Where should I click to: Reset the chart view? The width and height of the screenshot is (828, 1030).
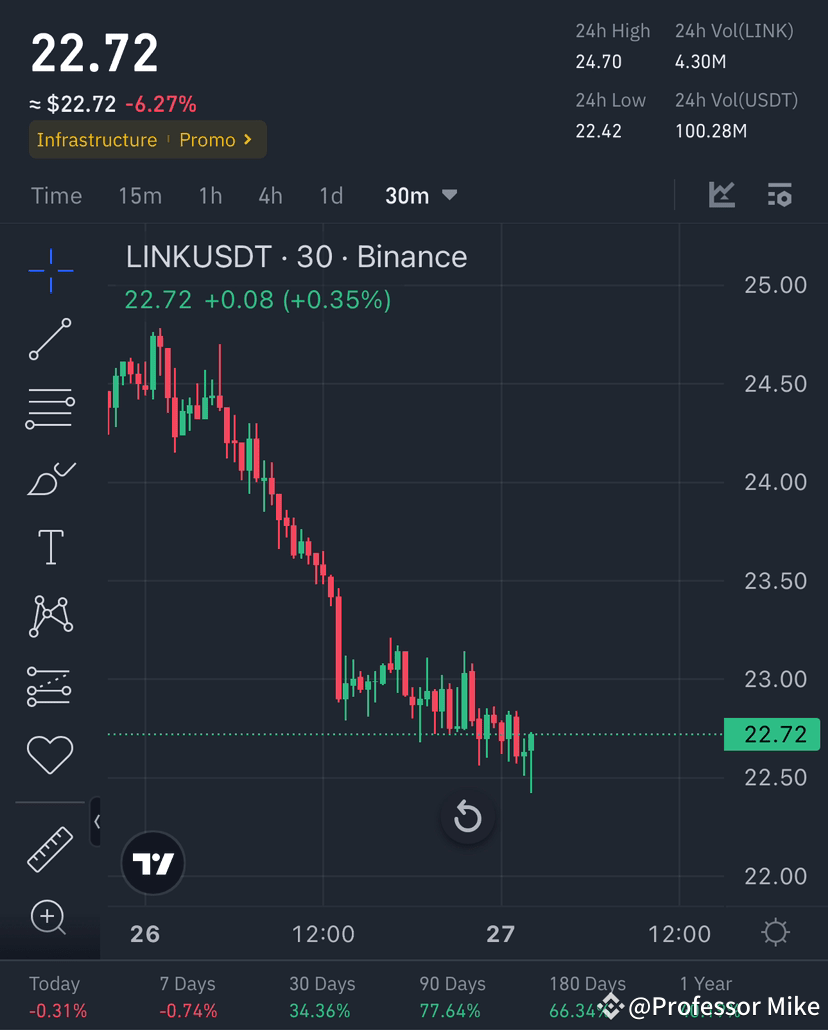467,817
